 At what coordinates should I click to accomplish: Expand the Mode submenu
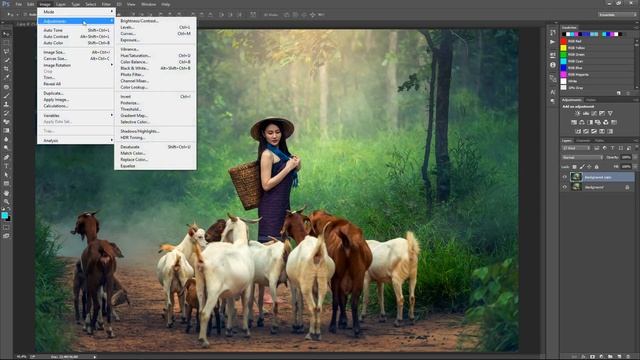click(x=76, y=12)
